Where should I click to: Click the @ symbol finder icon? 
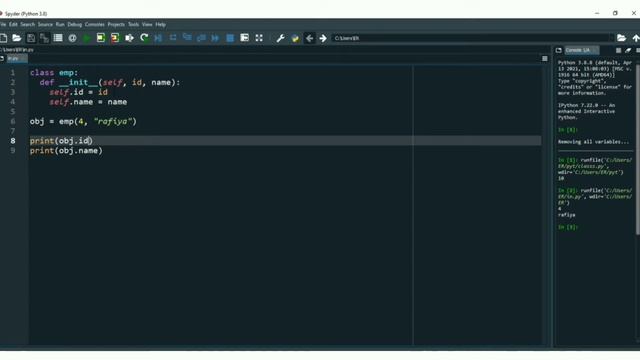point(72,38)
